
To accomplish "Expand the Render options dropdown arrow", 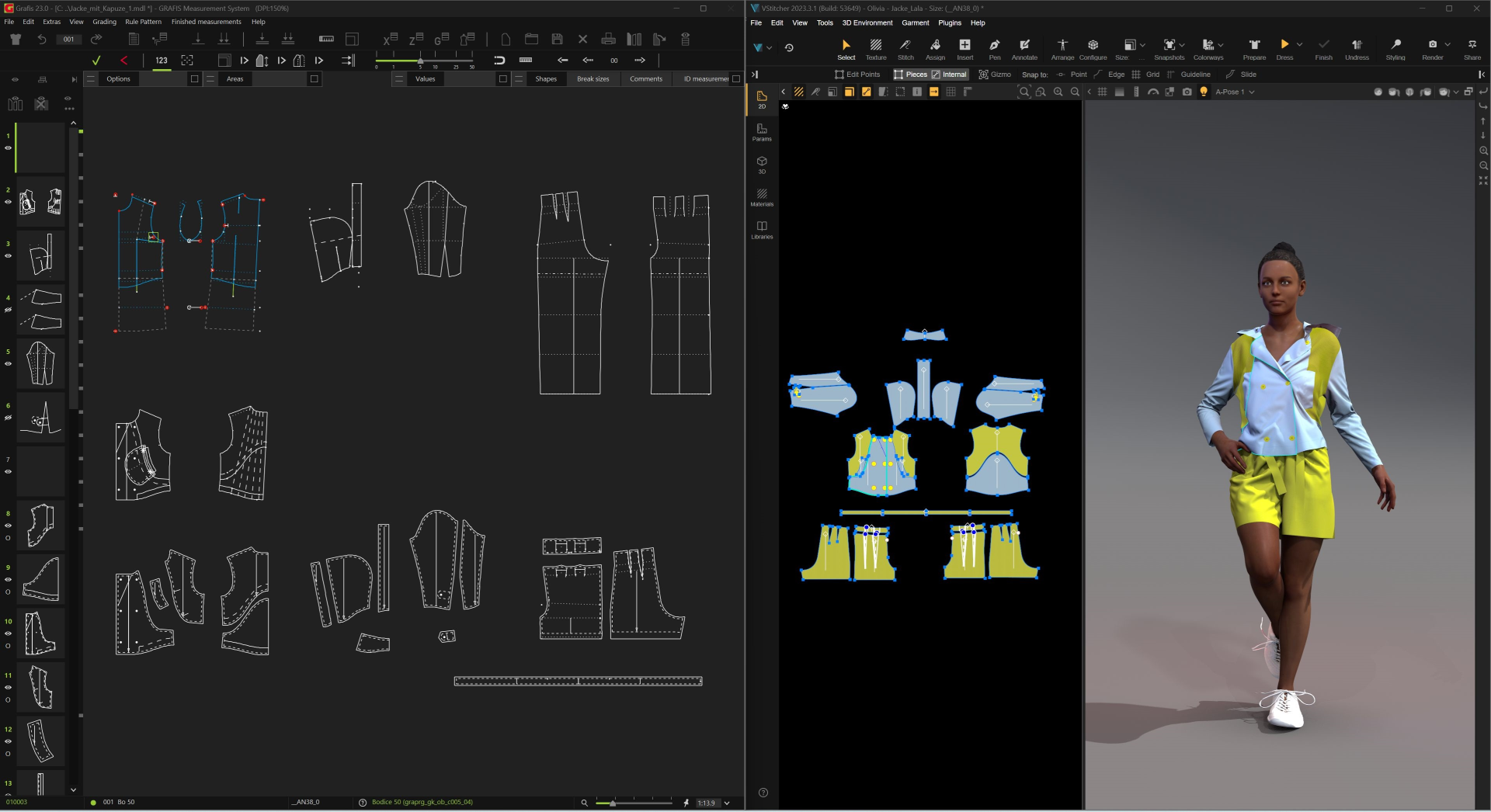I will pos(1448,45).
